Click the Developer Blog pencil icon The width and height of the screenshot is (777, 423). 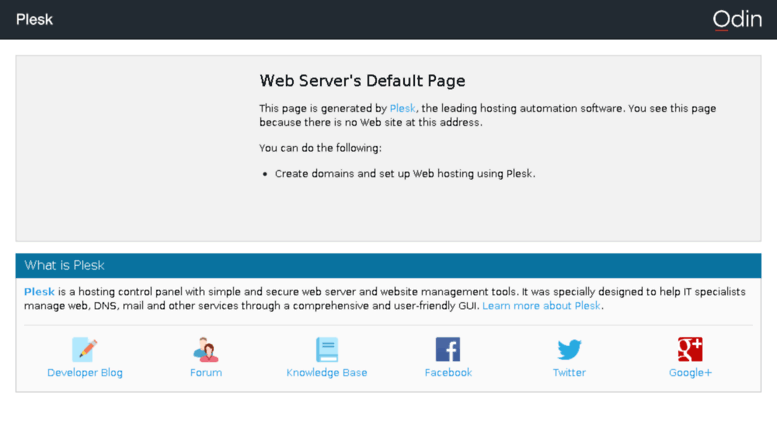point(85,349)
